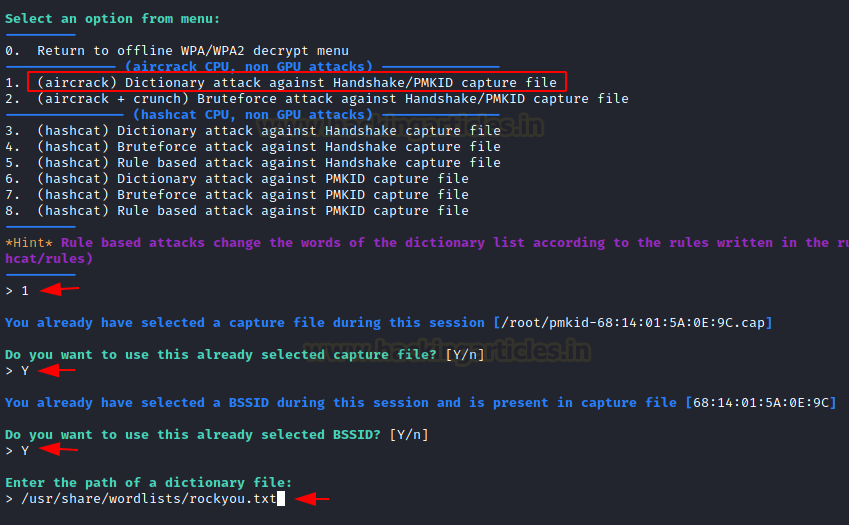Click red arrow next to capture file Y answer
Screen dimensions: 849x525
pos(57,370)
